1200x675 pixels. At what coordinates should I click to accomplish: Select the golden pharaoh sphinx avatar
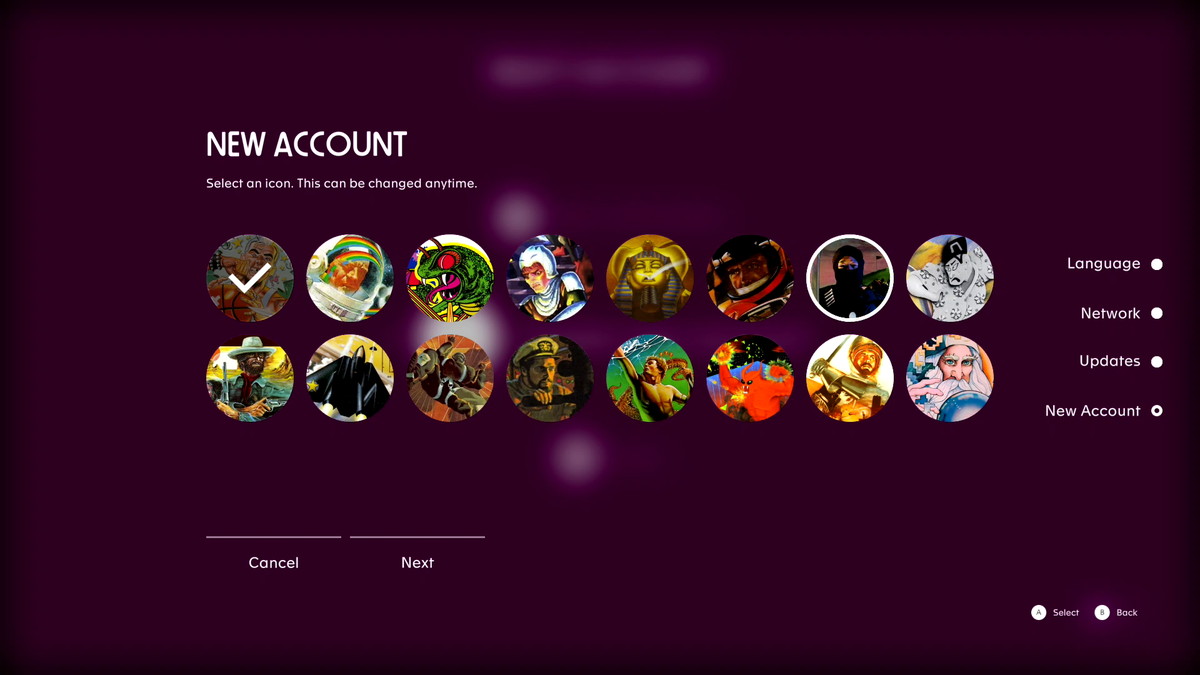click(650, 278)
